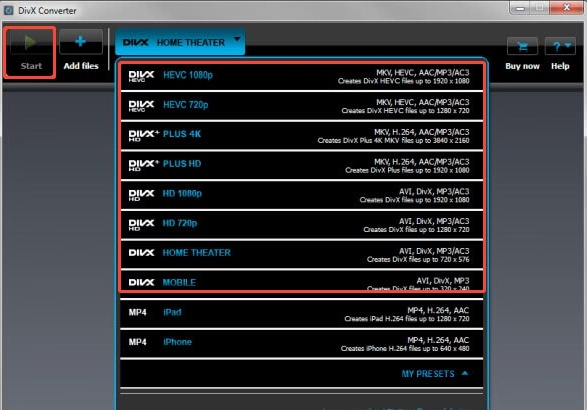This screenshot has height=410, width=587.
Task: Click the DivX HD logo beside HD 1080p
Action: click(141, 195)
